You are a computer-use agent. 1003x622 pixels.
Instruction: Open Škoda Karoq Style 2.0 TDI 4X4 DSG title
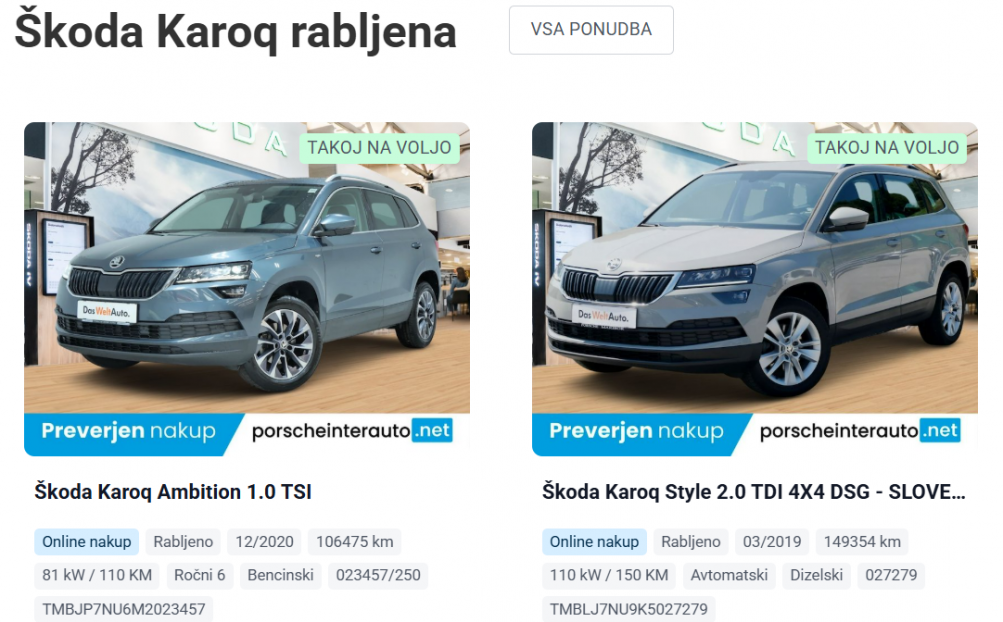(x=754, y=492)
